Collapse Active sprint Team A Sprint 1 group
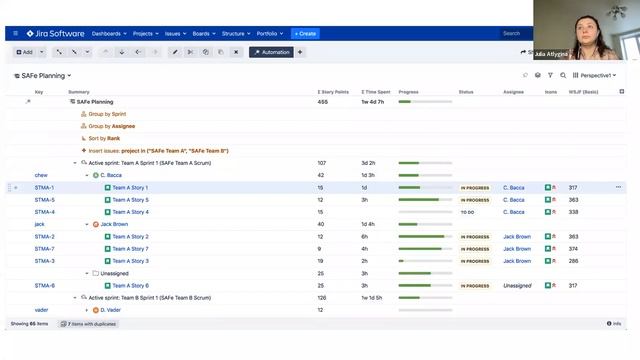This screenshot has height=360, width=640. [x=75, y=163]
